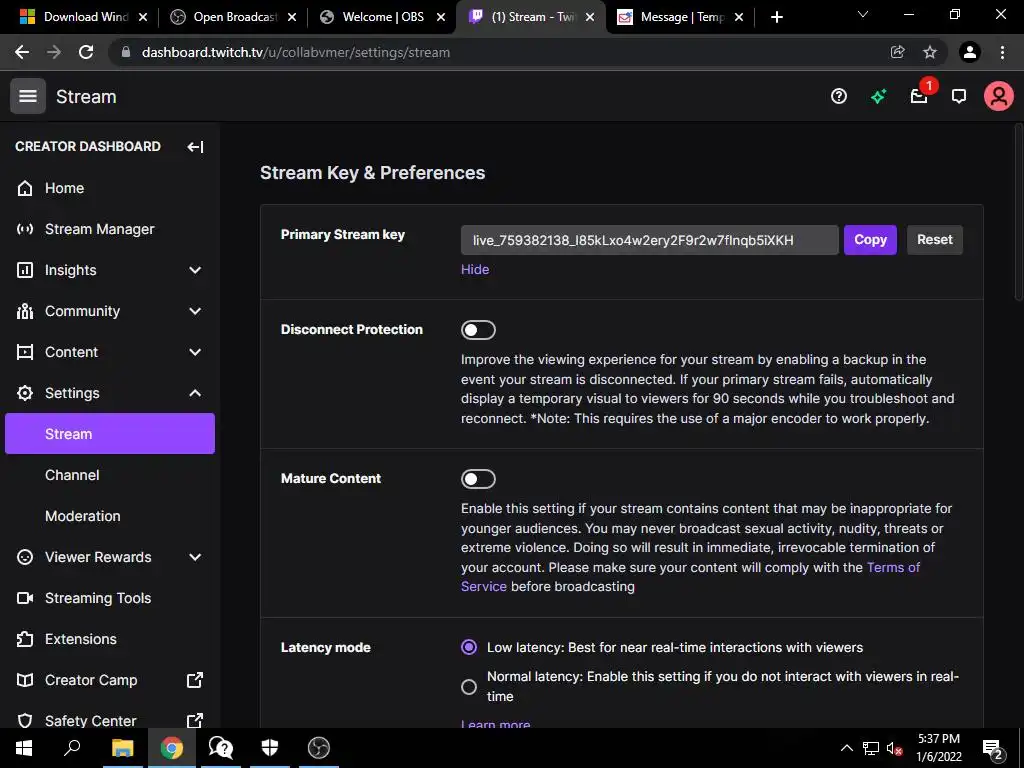Click the Content film icon
This screenshot has width=1024, height=768.
(x=25, y=352)
